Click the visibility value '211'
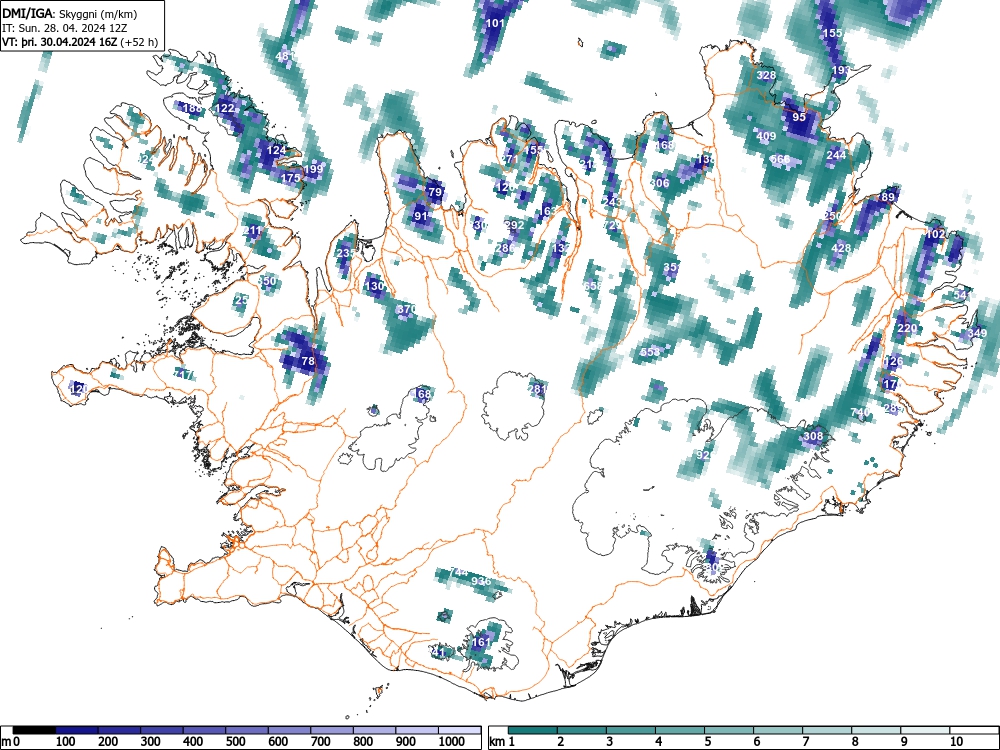The image size is (1000, 750). 252,231
